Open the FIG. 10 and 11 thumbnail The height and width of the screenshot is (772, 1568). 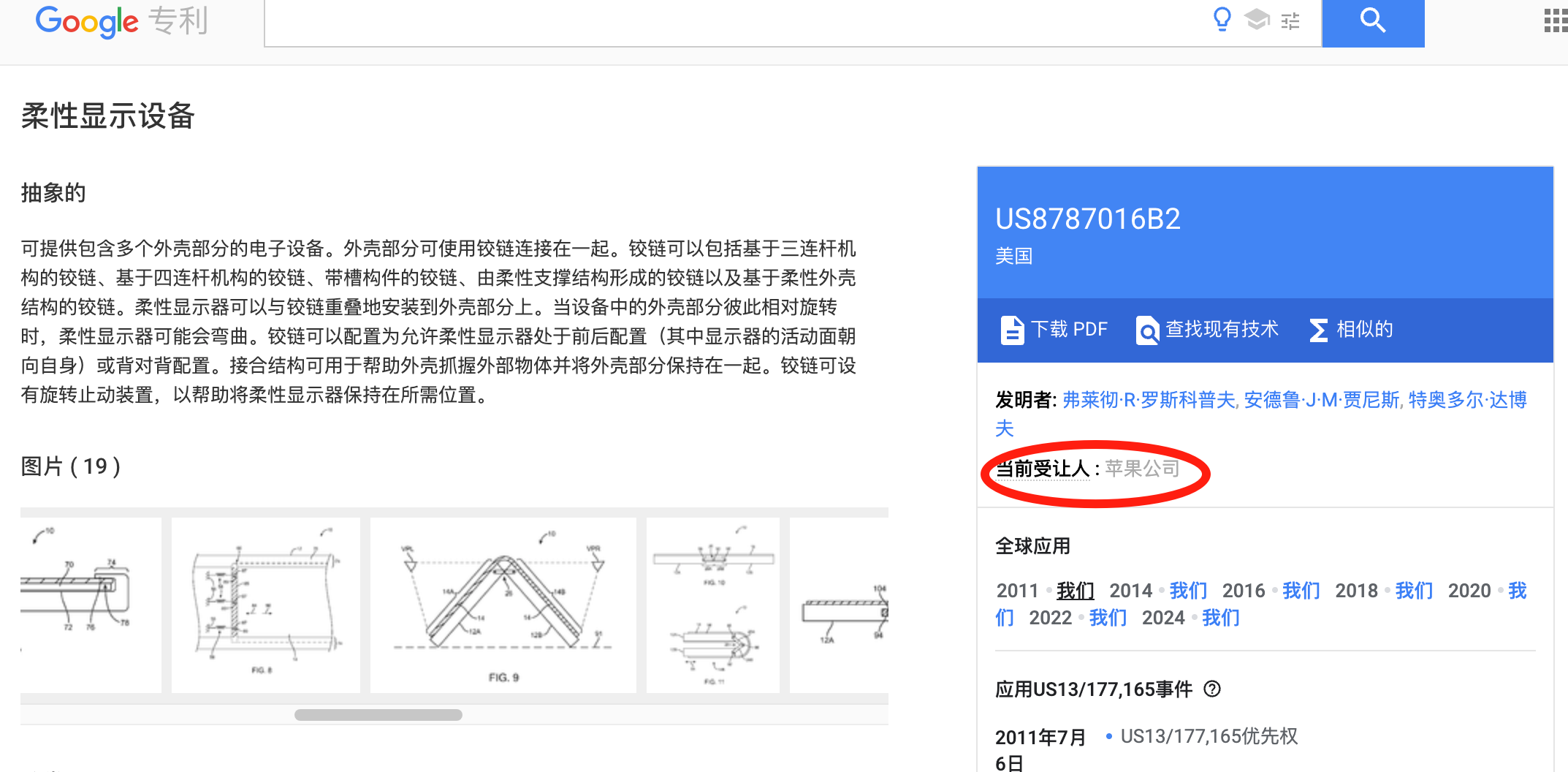712,605
